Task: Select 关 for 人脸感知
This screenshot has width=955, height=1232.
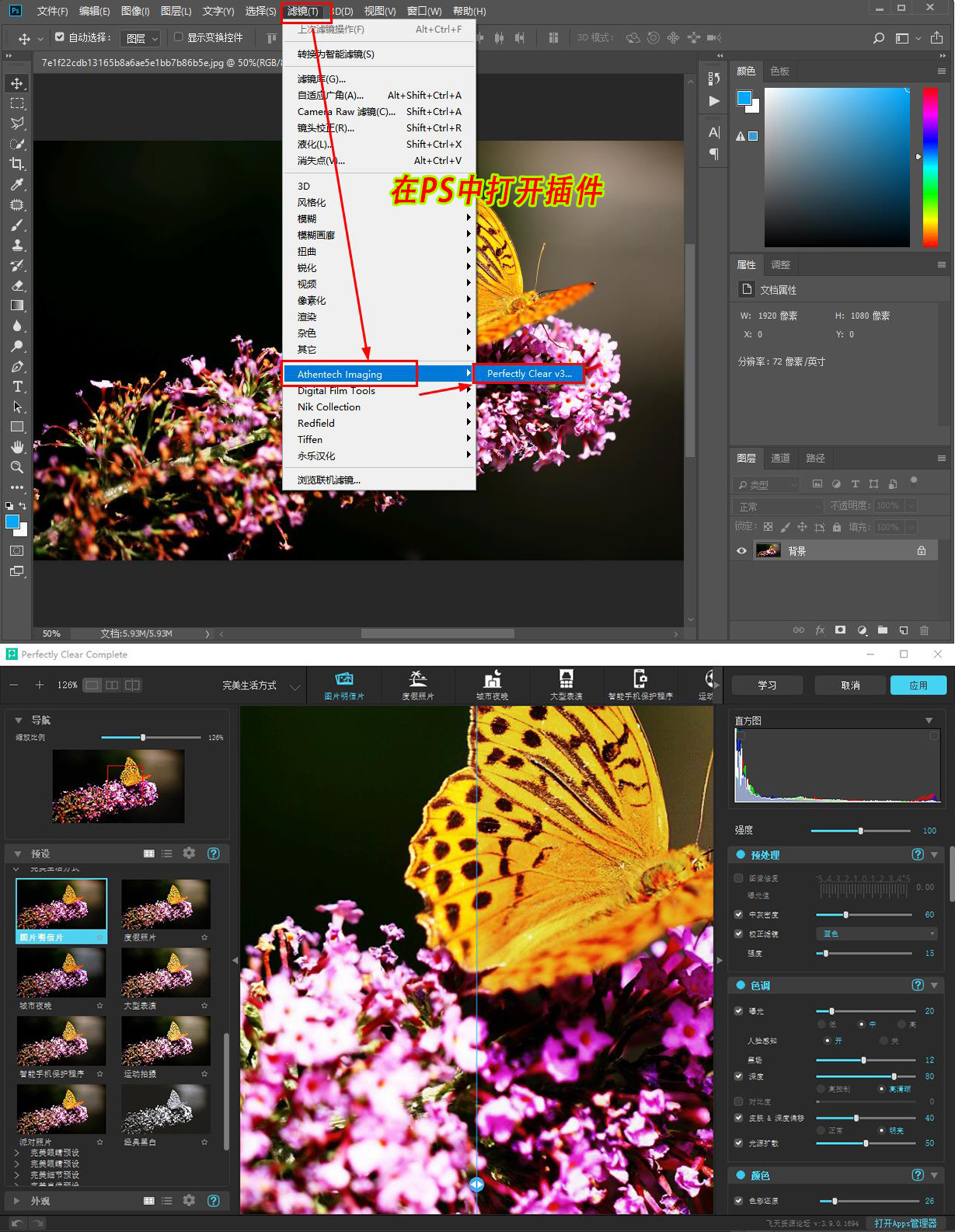Action: (x=884, y=1041)
